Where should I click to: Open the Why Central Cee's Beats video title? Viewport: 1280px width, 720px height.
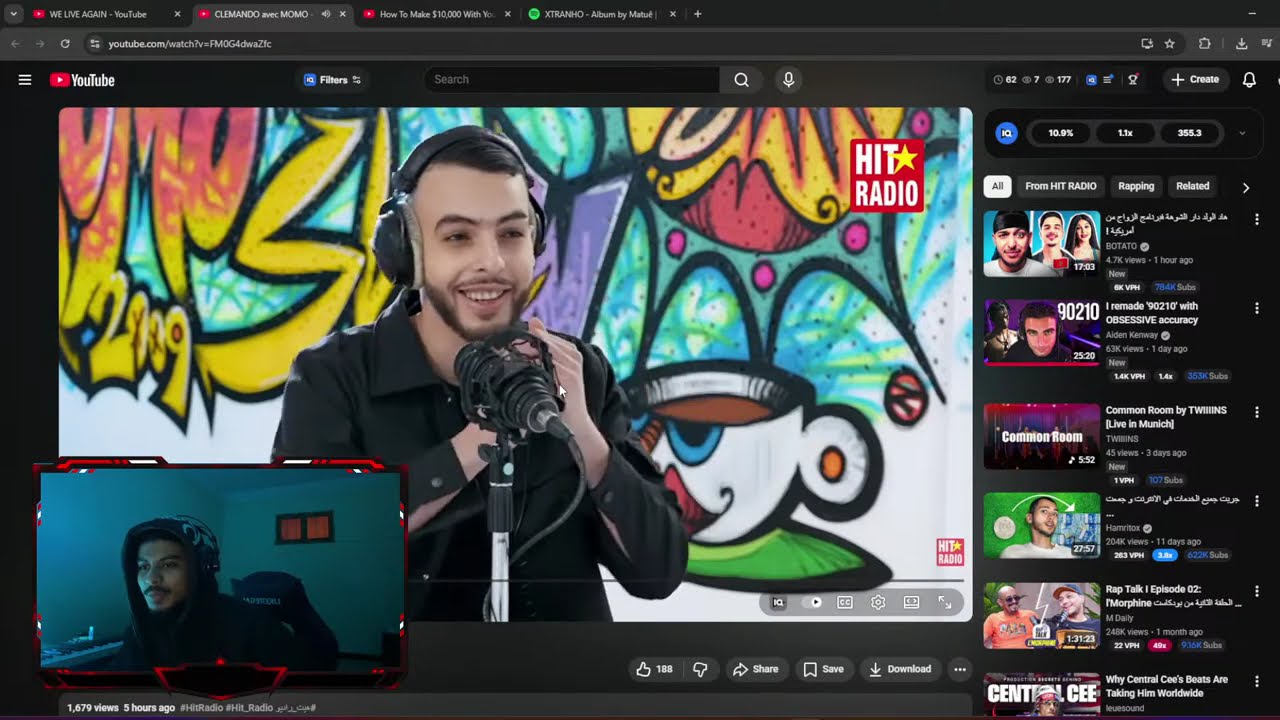click(x=1166, y=686)
